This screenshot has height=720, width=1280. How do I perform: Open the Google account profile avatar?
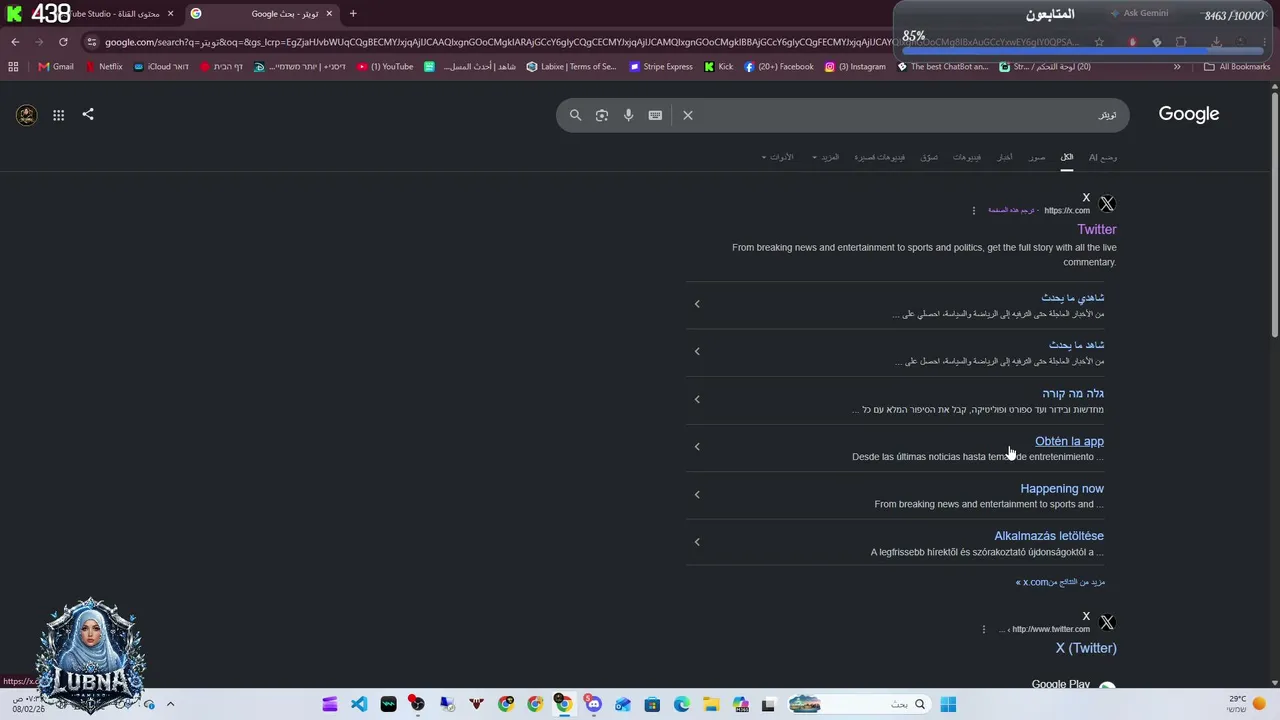pos(27,115)
